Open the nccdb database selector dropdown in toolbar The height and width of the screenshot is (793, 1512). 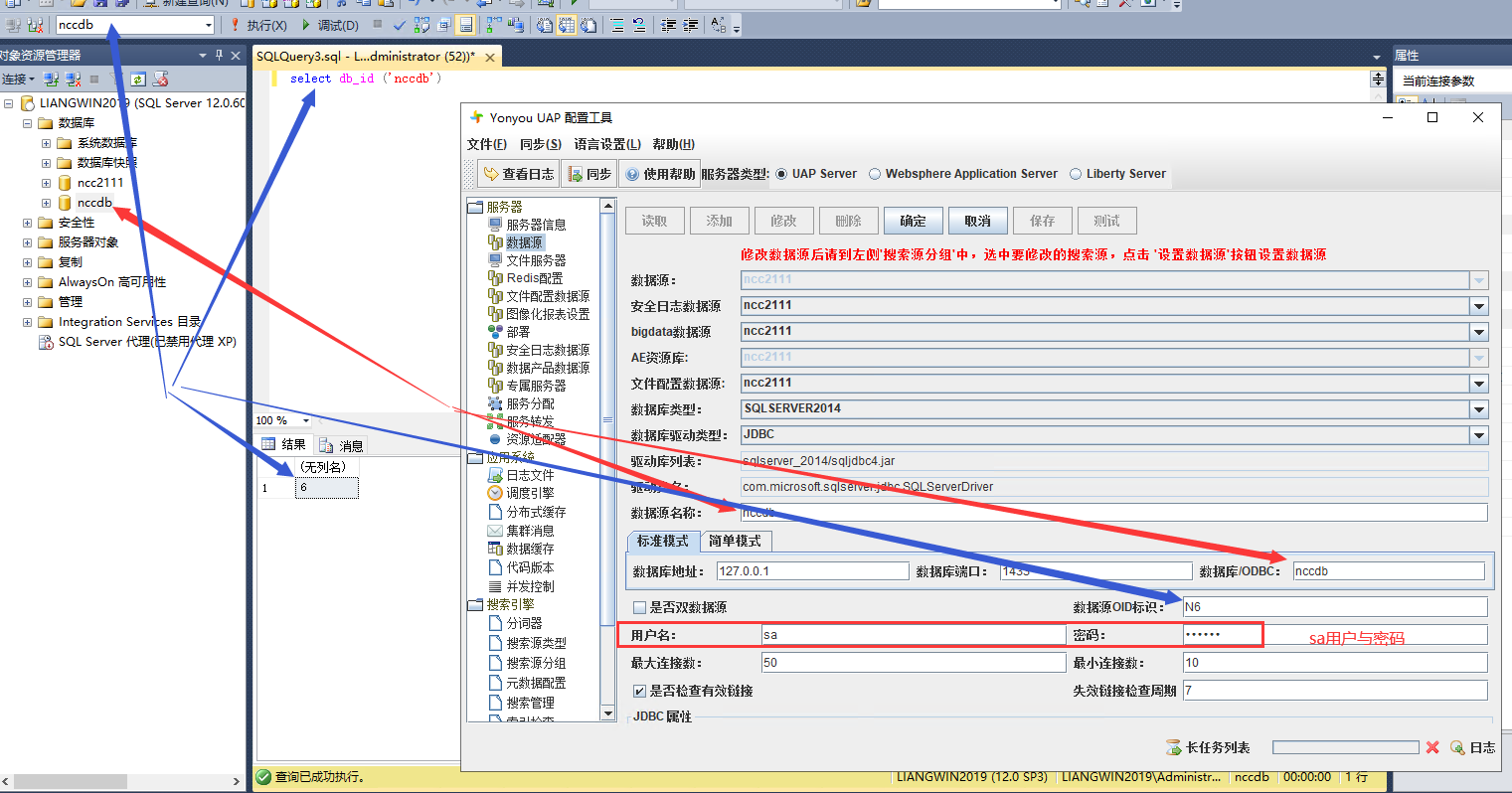click(208, 25)
